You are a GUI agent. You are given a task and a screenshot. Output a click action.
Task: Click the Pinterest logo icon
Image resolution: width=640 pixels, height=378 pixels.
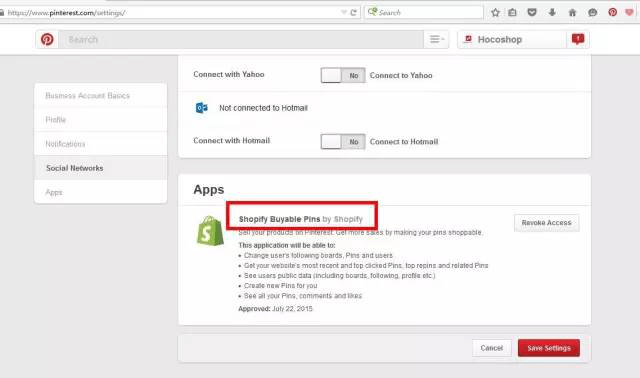(x=47, y=40)
